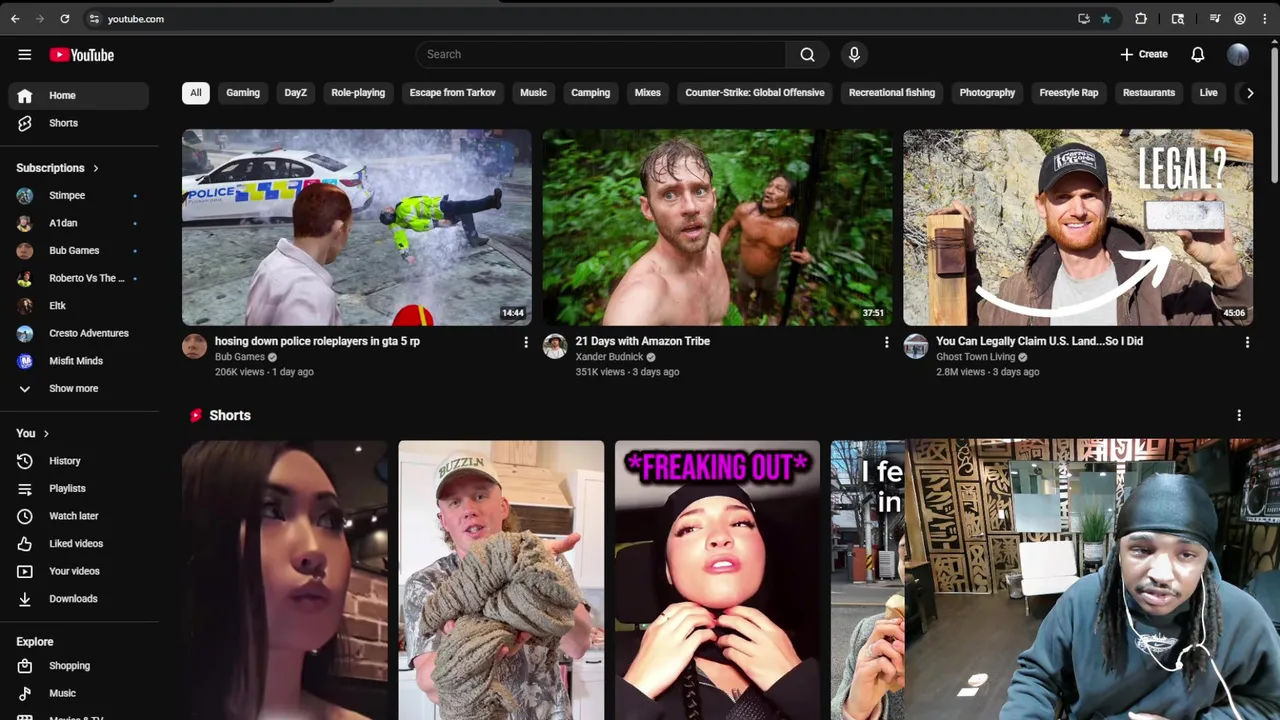Open Your videos
Screen dimensions: 1280x720
click(79, 571)
